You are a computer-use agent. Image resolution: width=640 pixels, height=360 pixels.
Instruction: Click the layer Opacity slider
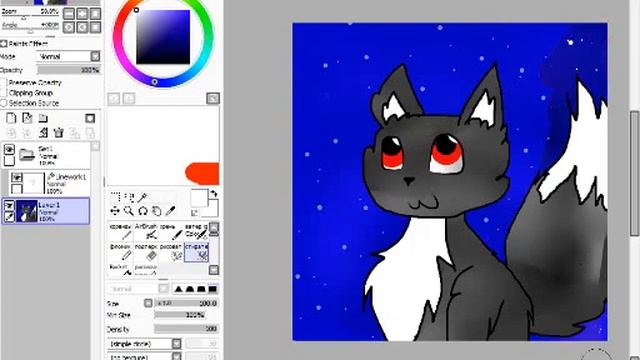69,70
